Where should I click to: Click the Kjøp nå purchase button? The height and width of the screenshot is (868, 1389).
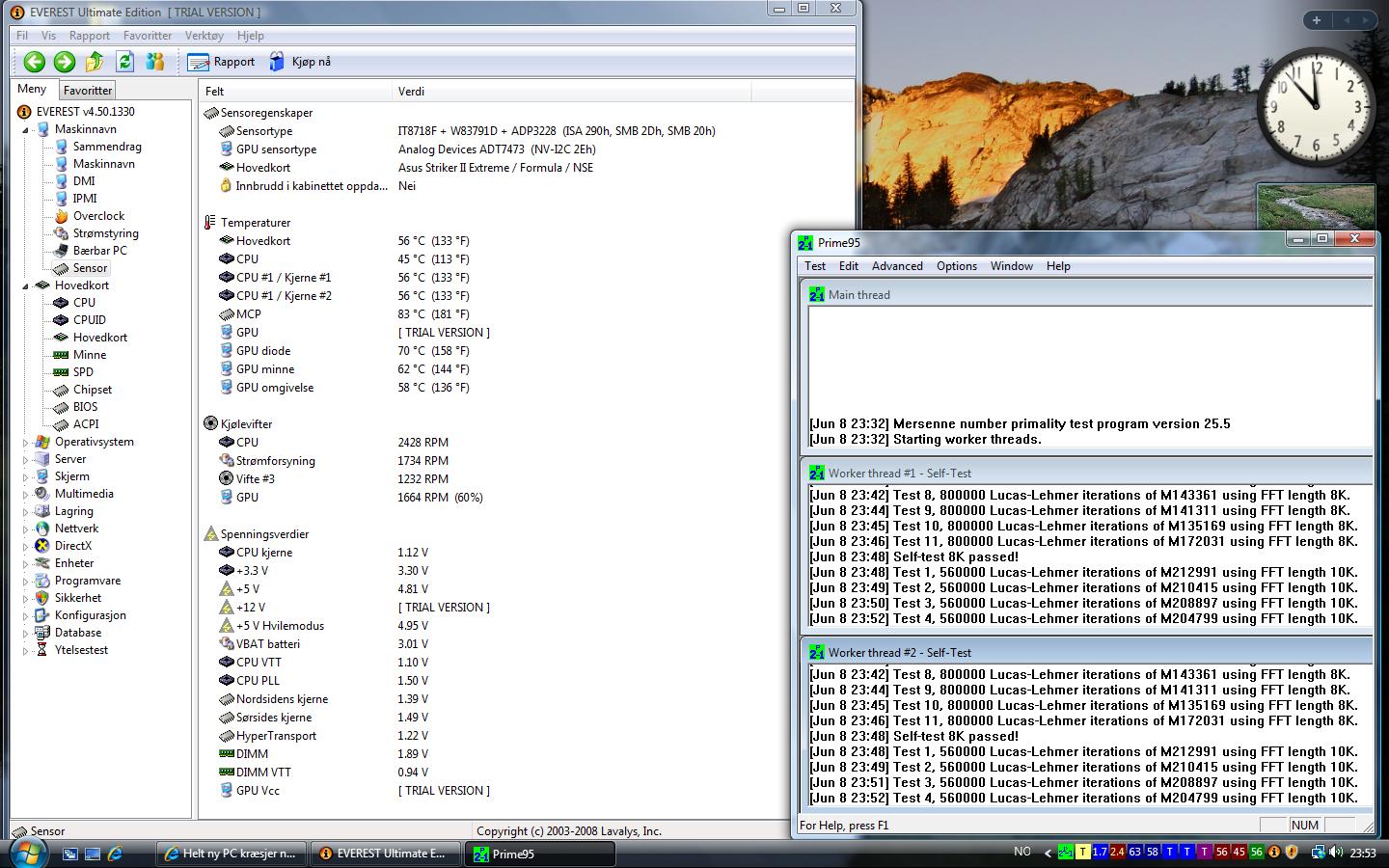[300, 62]
